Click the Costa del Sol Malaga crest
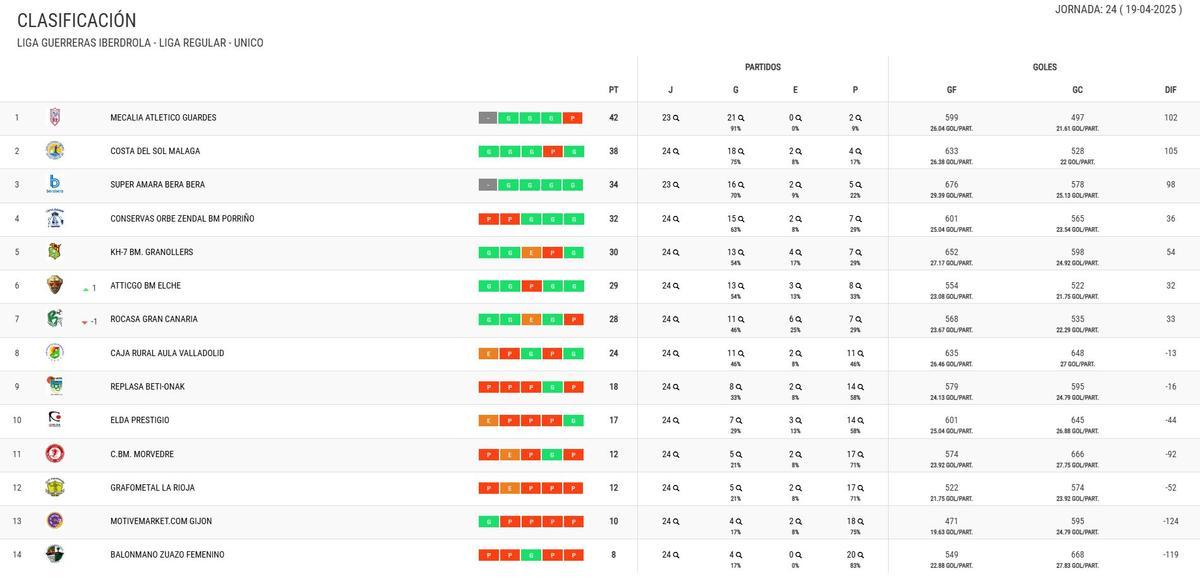The height and width of the screenshot is (584, 1200). coord(55,151)
